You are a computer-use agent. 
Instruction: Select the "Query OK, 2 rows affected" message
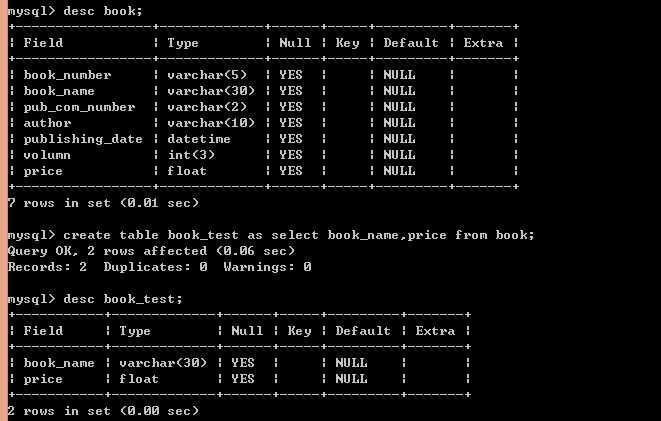point(151,251)
